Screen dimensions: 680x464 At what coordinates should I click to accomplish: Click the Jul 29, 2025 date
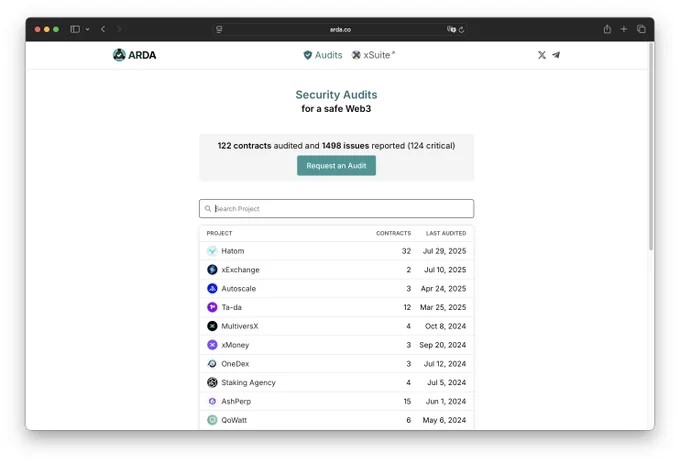pyautogui.click(x=445, y=251)
